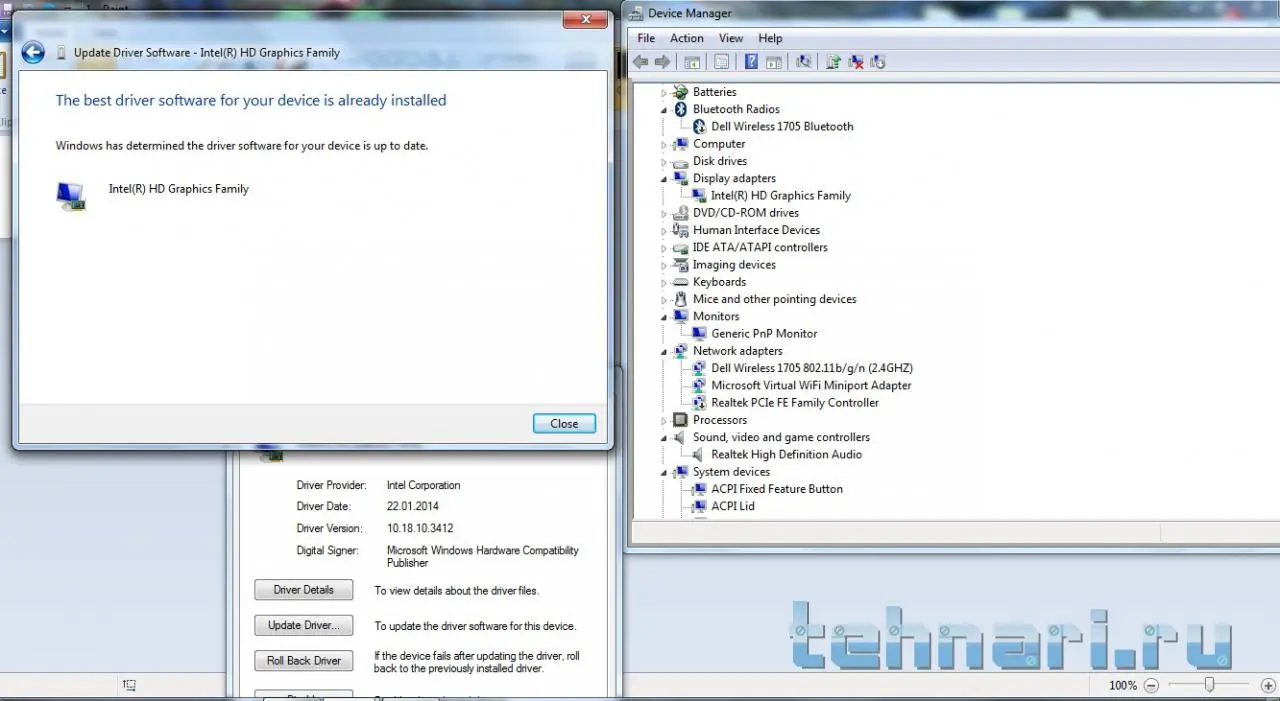1280x701 pixels.
Task: Click Dell Wireless 1705 Bluetooth device icon
Action: [x=699, y=126]
